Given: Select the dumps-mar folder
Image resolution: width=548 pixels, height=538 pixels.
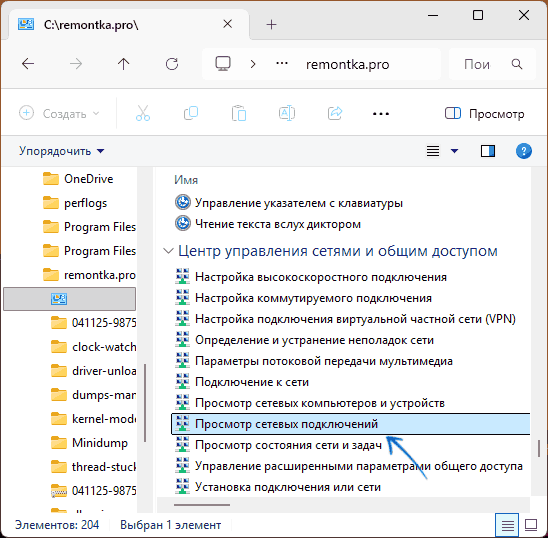Looking at the screenshot, I should (93, 395).
